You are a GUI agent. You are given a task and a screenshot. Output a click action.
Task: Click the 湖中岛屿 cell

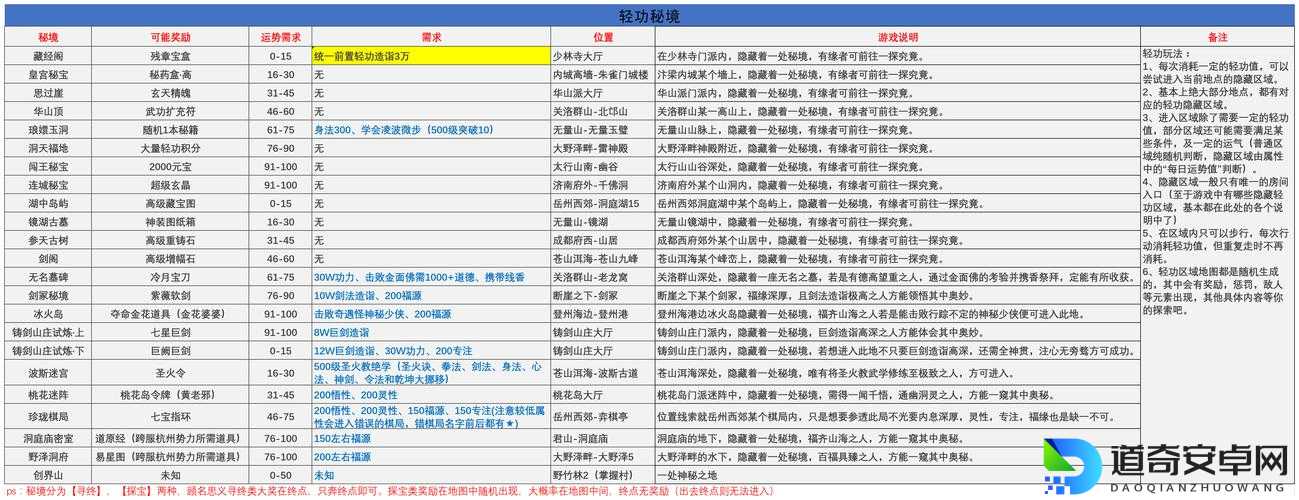click(48, 203)
